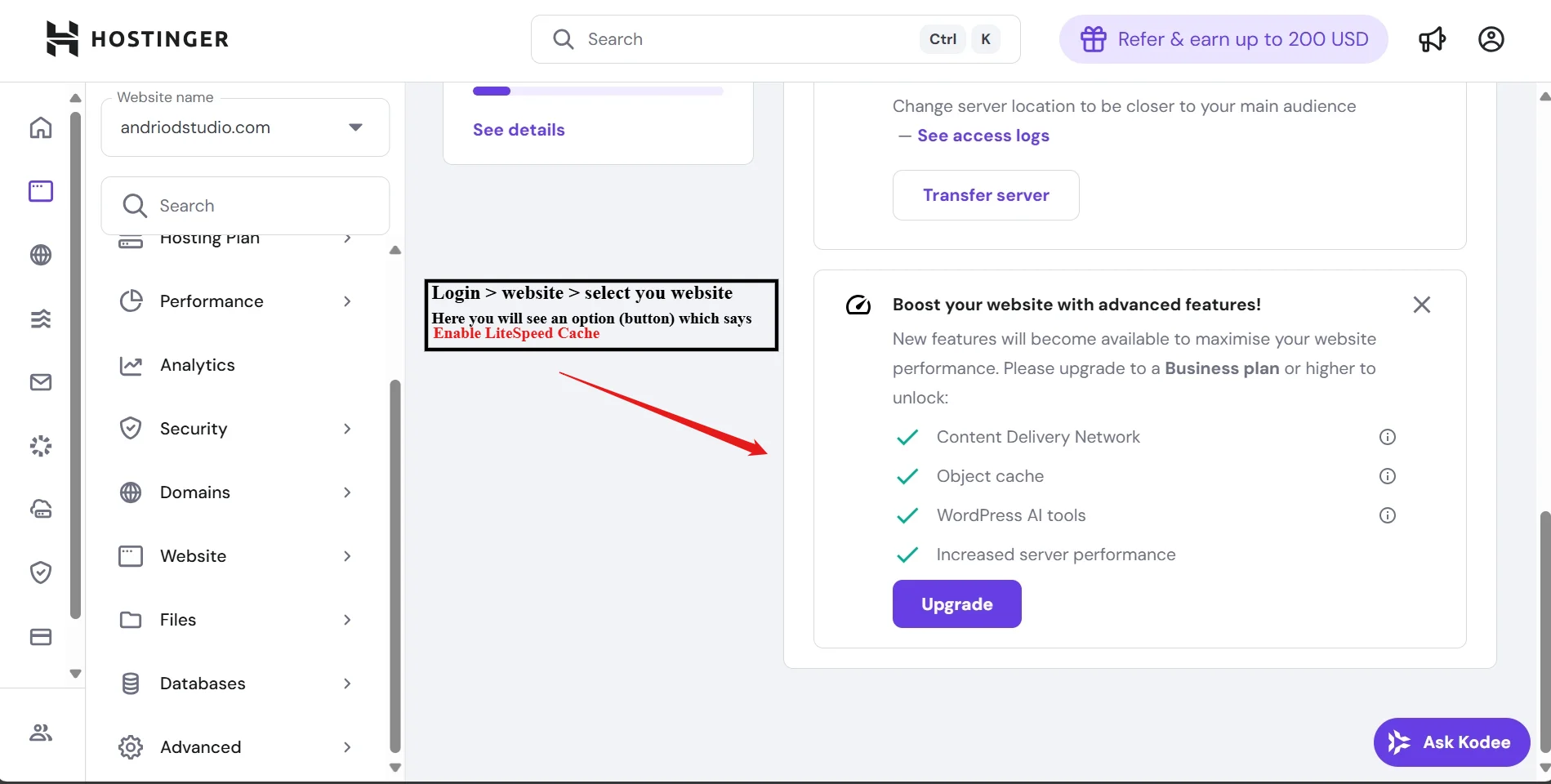
Task: Dismiss the Boost your website card
Action: point(1421,305)
